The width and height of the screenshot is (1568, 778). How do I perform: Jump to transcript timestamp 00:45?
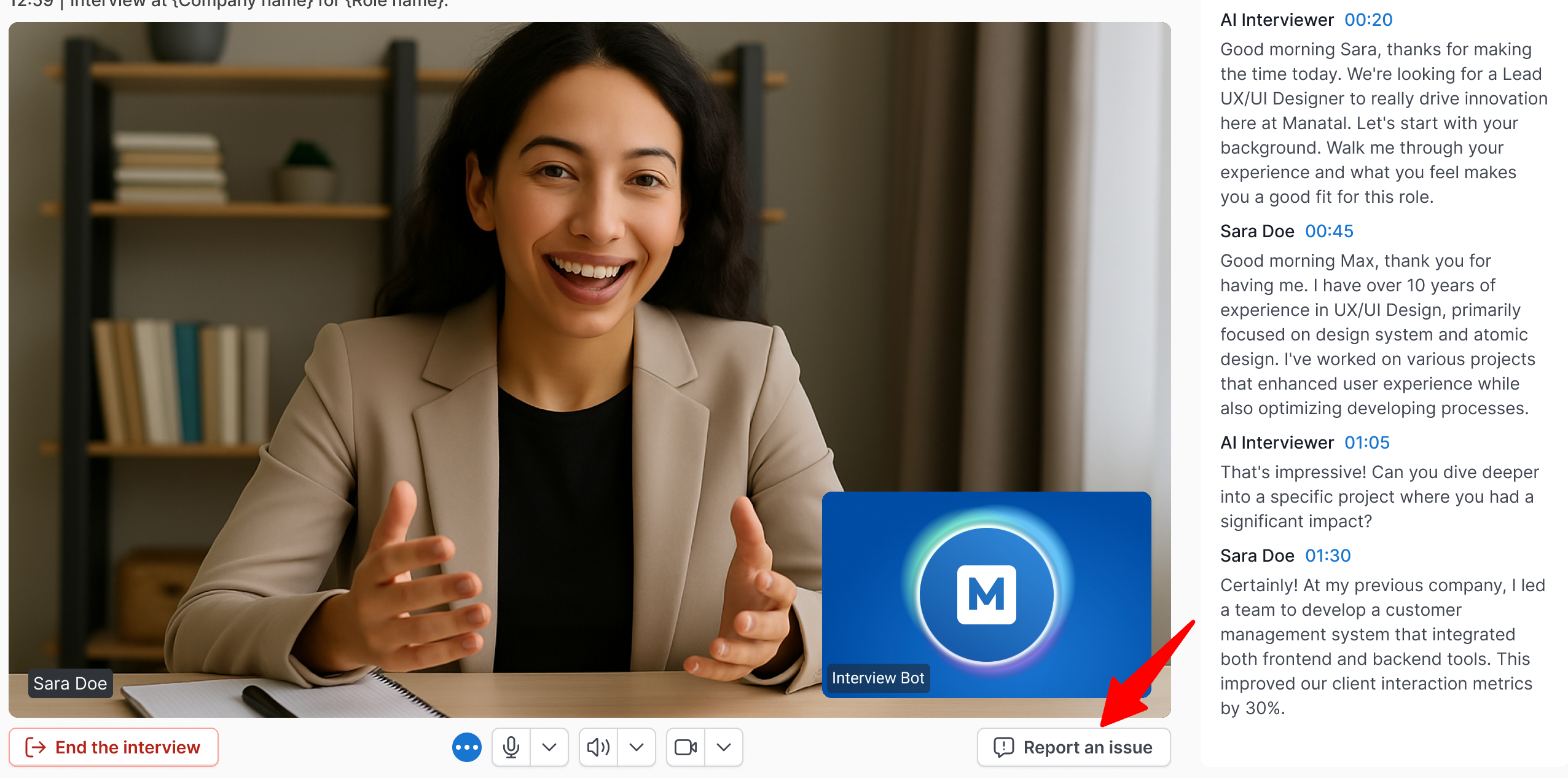coord(1329,231)
